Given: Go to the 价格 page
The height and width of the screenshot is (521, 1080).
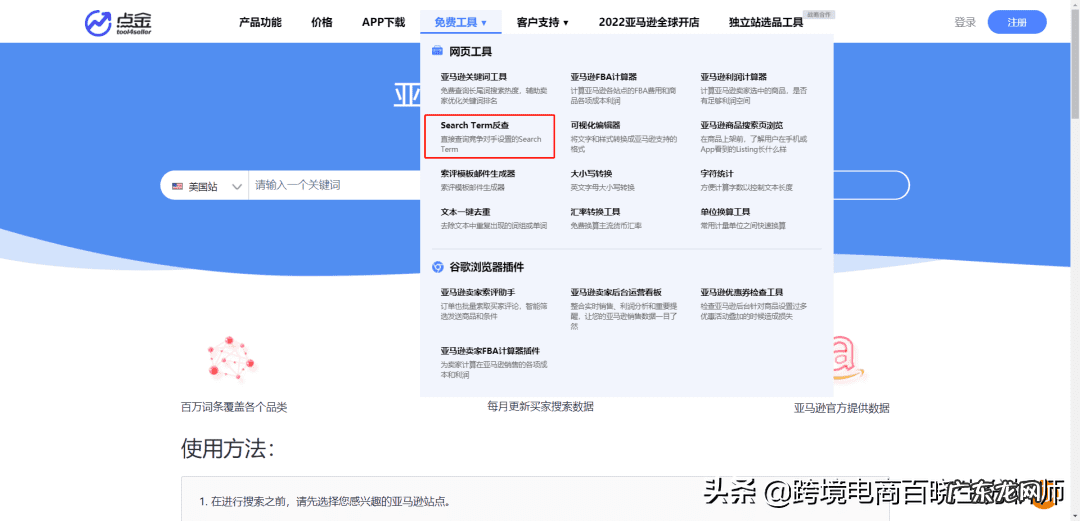Looking at the screenshot, I should pos(322,22).
